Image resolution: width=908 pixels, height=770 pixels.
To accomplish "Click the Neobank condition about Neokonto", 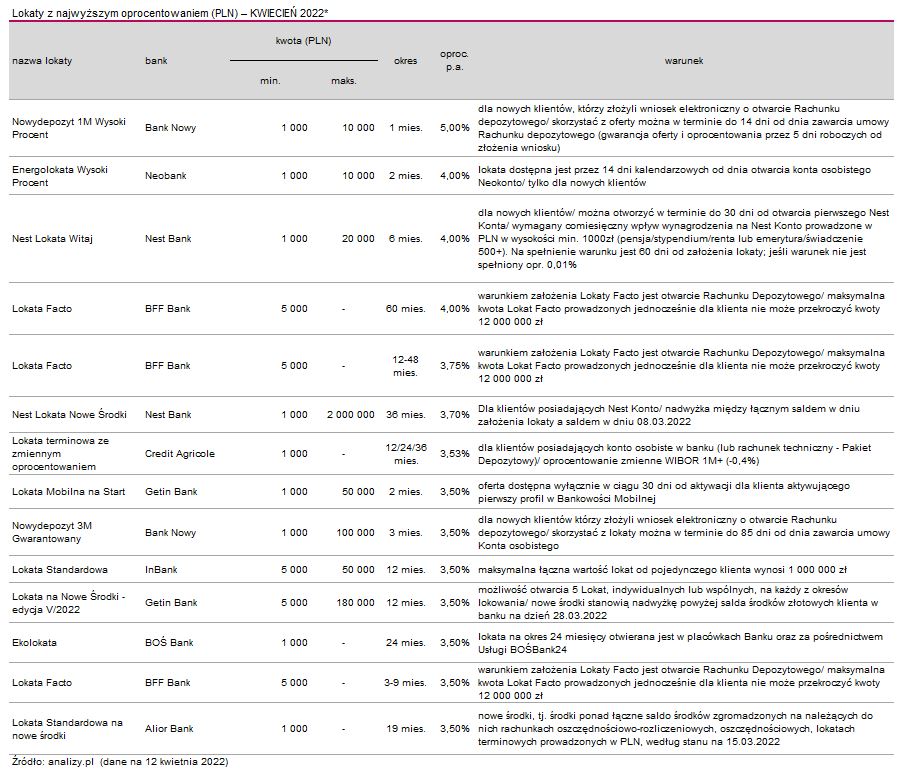I will click(x=675, y=176).
